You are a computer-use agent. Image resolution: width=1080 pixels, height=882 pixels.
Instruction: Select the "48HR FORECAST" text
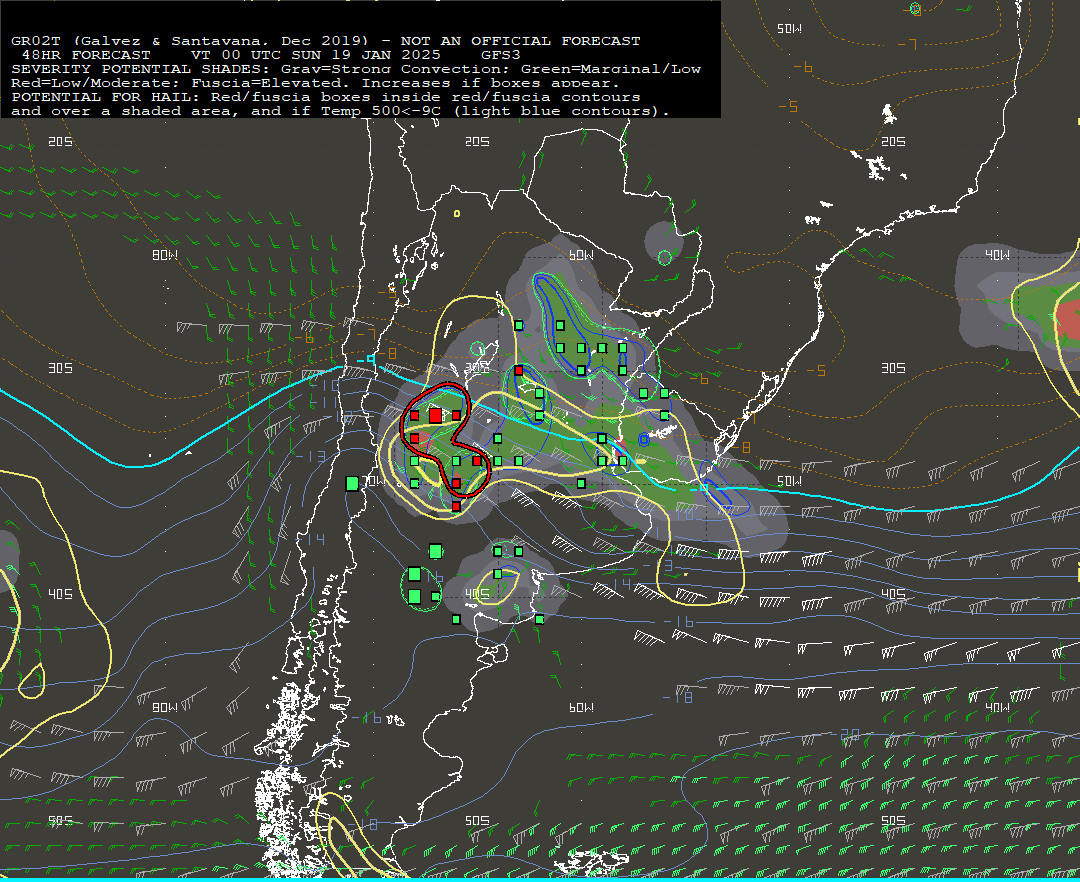[x=86, y=55]
